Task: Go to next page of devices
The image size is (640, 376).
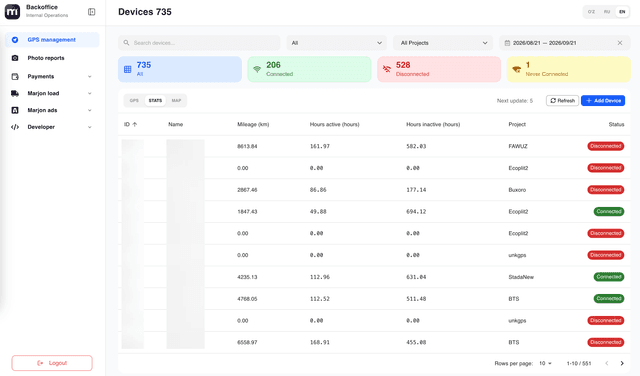Action: tap(622, 363)
